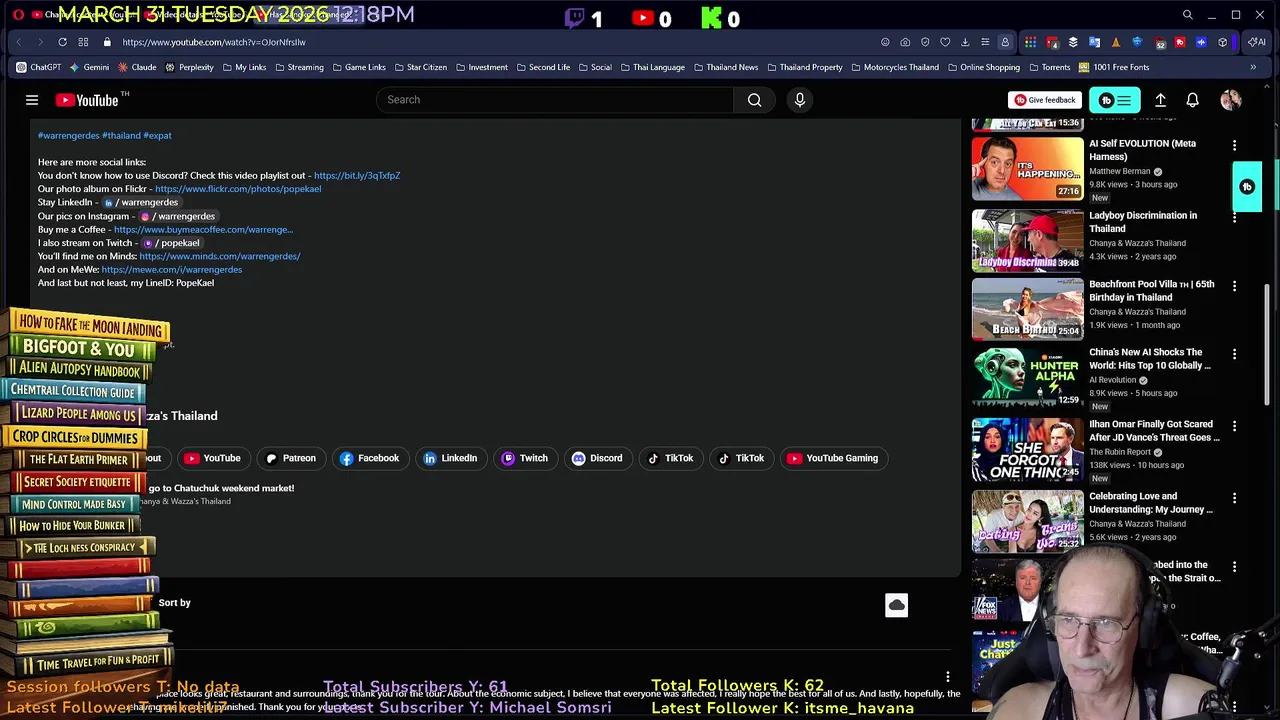Open the comments Sort by dropdown
1280x720 pixels.
[174, 603]
